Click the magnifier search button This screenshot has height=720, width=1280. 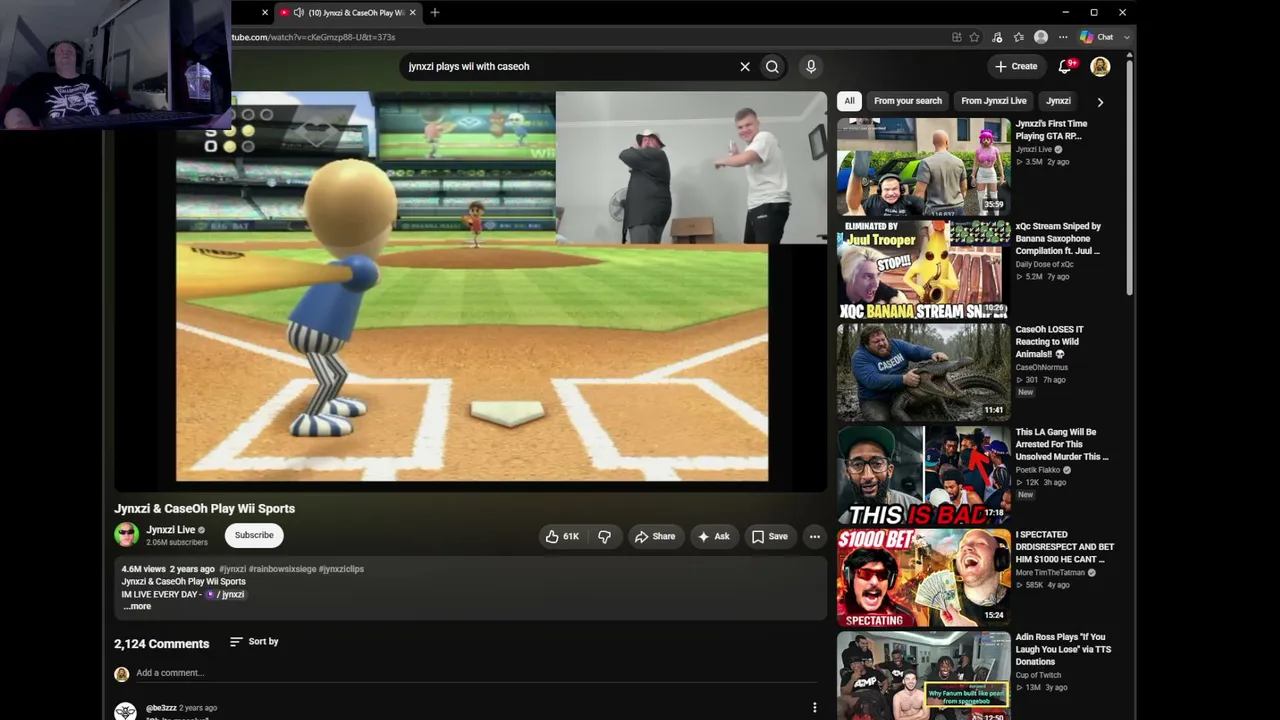click(772, 66)
